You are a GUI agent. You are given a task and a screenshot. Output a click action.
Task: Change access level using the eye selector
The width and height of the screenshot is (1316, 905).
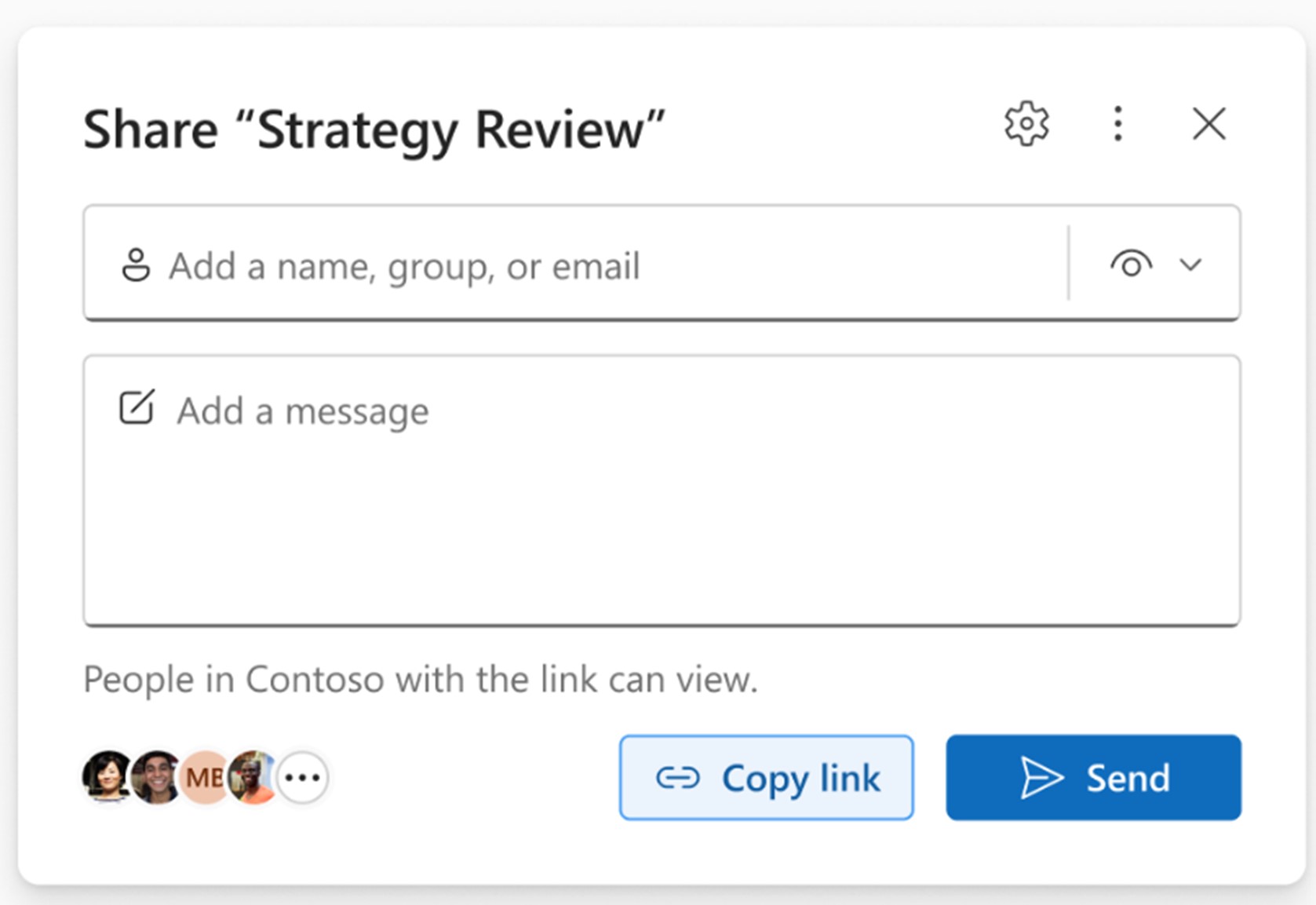coord(1131,265)
